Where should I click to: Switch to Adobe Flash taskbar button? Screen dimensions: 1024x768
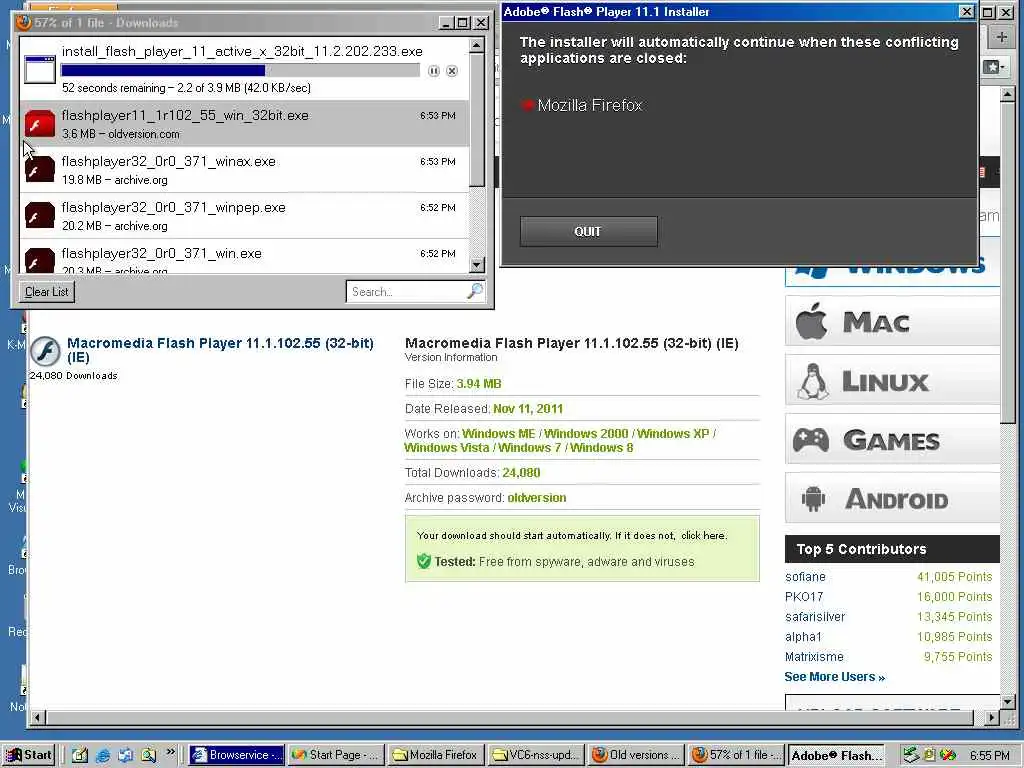pos(837,755)
